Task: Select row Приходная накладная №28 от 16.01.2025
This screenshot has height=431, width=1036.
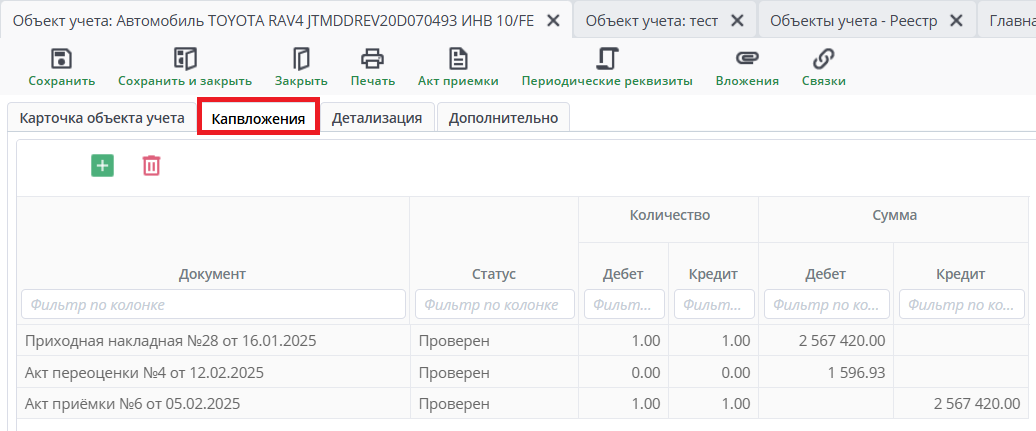Action: pos(170,341)
